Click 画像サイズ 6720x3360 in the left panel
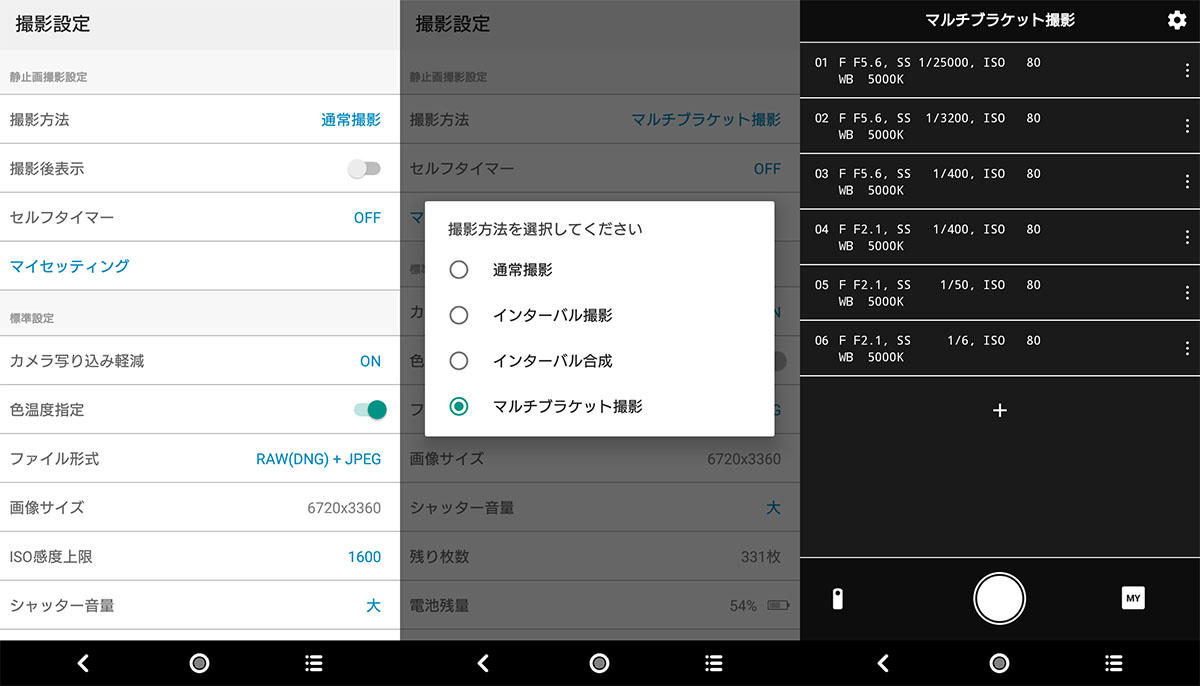Image resolution: width=1200 pixels, height=686 pixels. click(x=200, y=508)
